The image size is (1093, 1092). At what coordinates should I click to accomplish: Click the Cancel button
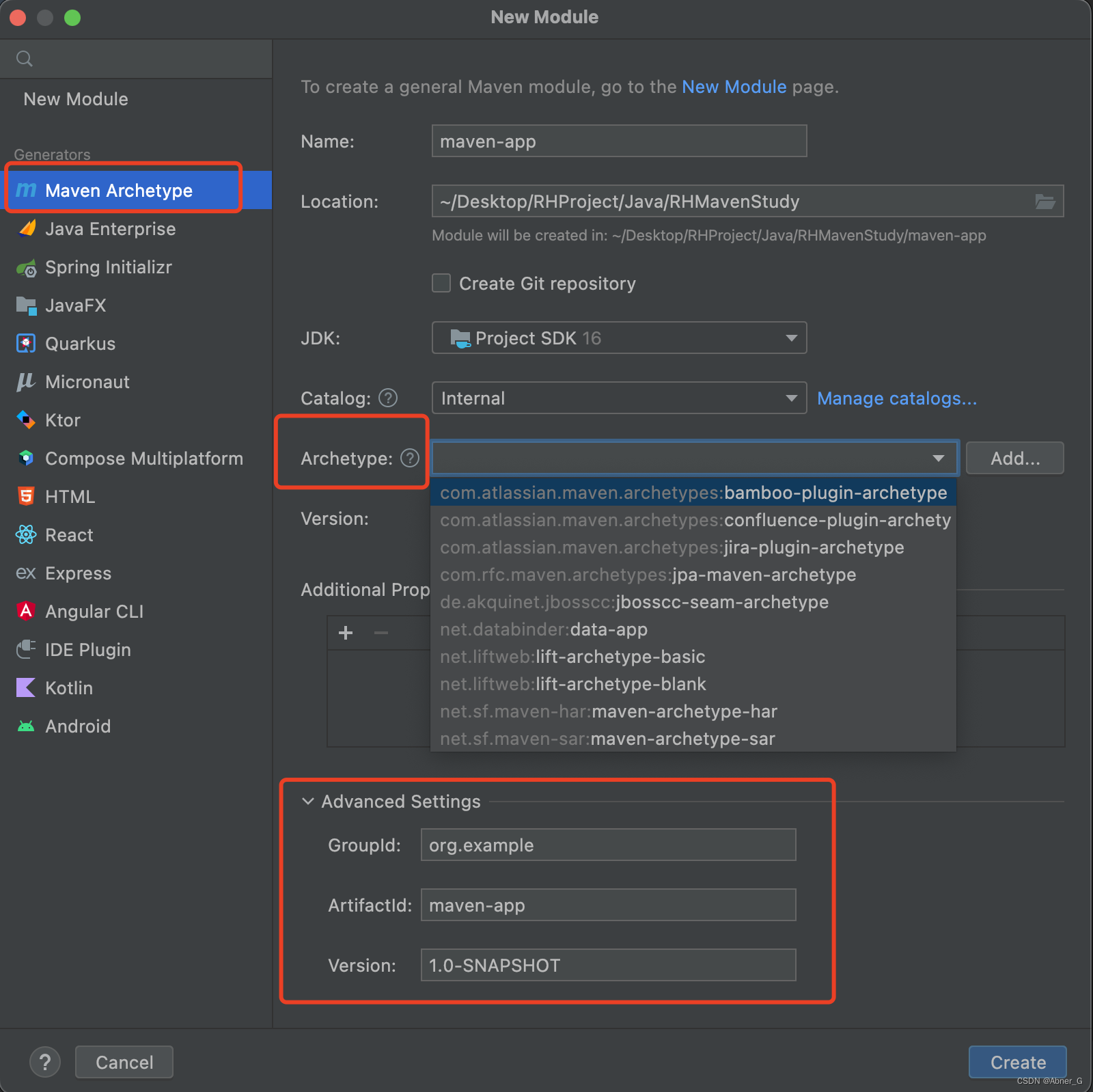[124, 1062]
